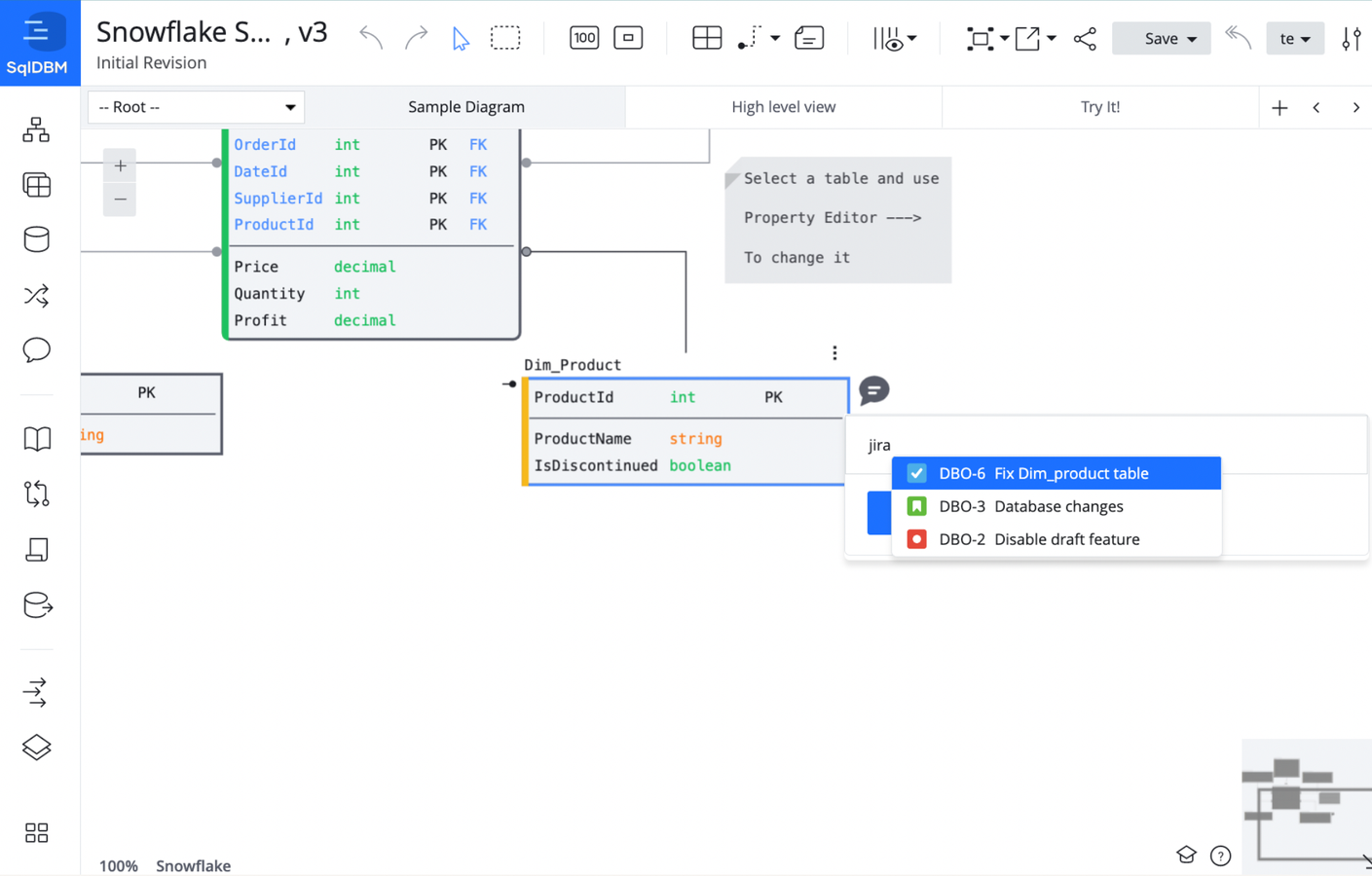Select the pointer cursor tool
The width and height of the screenshot is (1372, 876).
[461, 38]
